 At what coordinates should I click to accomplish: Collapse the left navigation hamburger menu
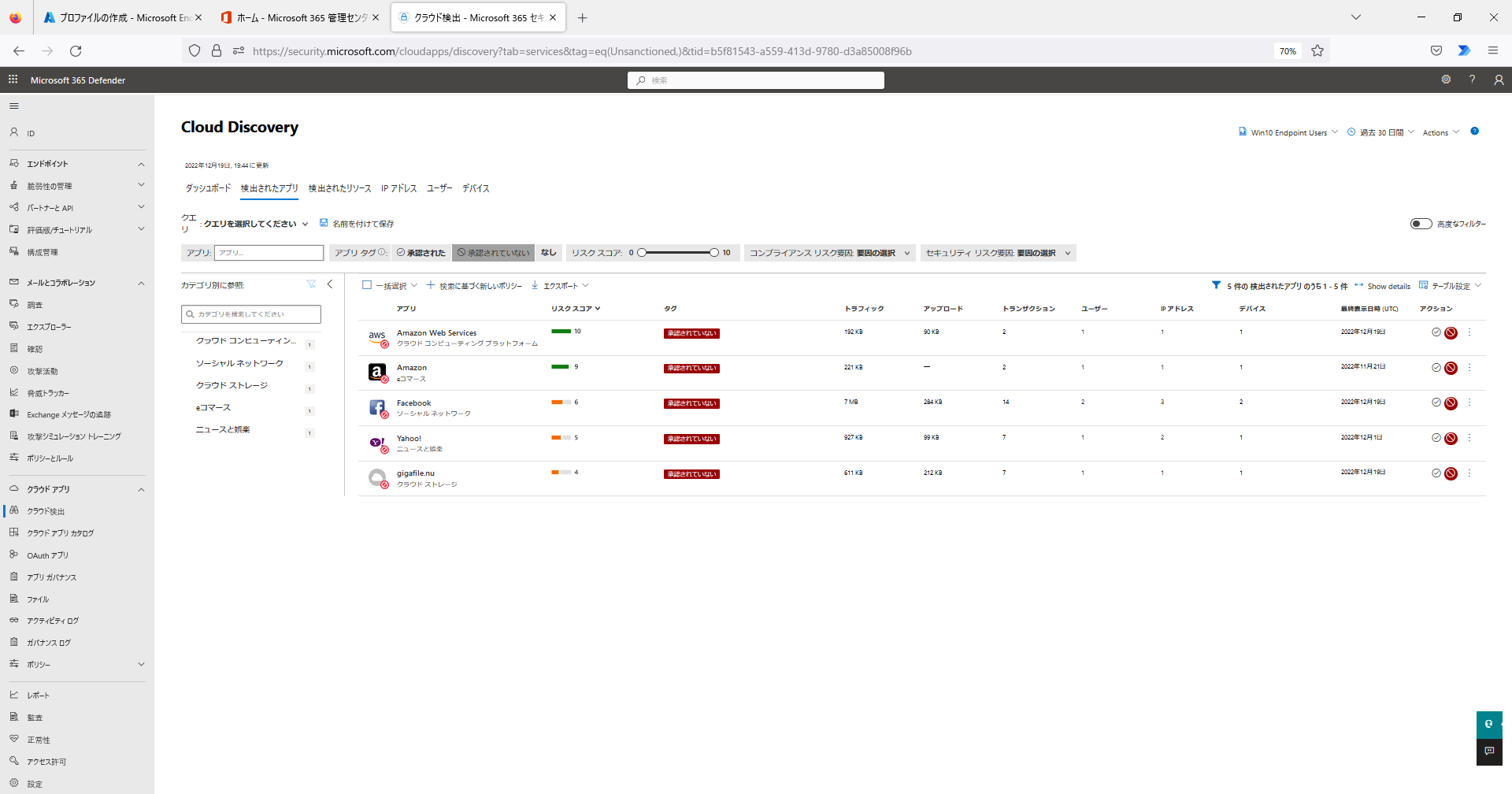[13, 106]
